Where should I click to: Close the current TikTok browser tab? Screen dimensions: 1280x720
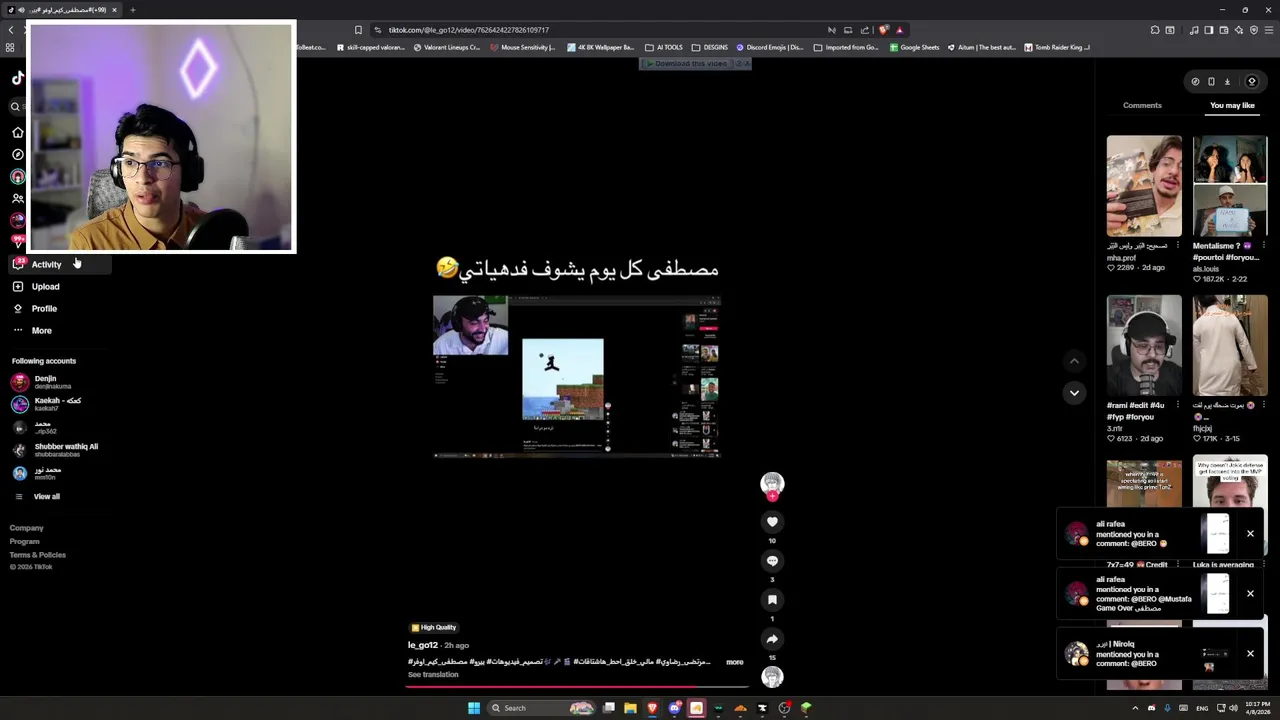click(x=114, y=10)
